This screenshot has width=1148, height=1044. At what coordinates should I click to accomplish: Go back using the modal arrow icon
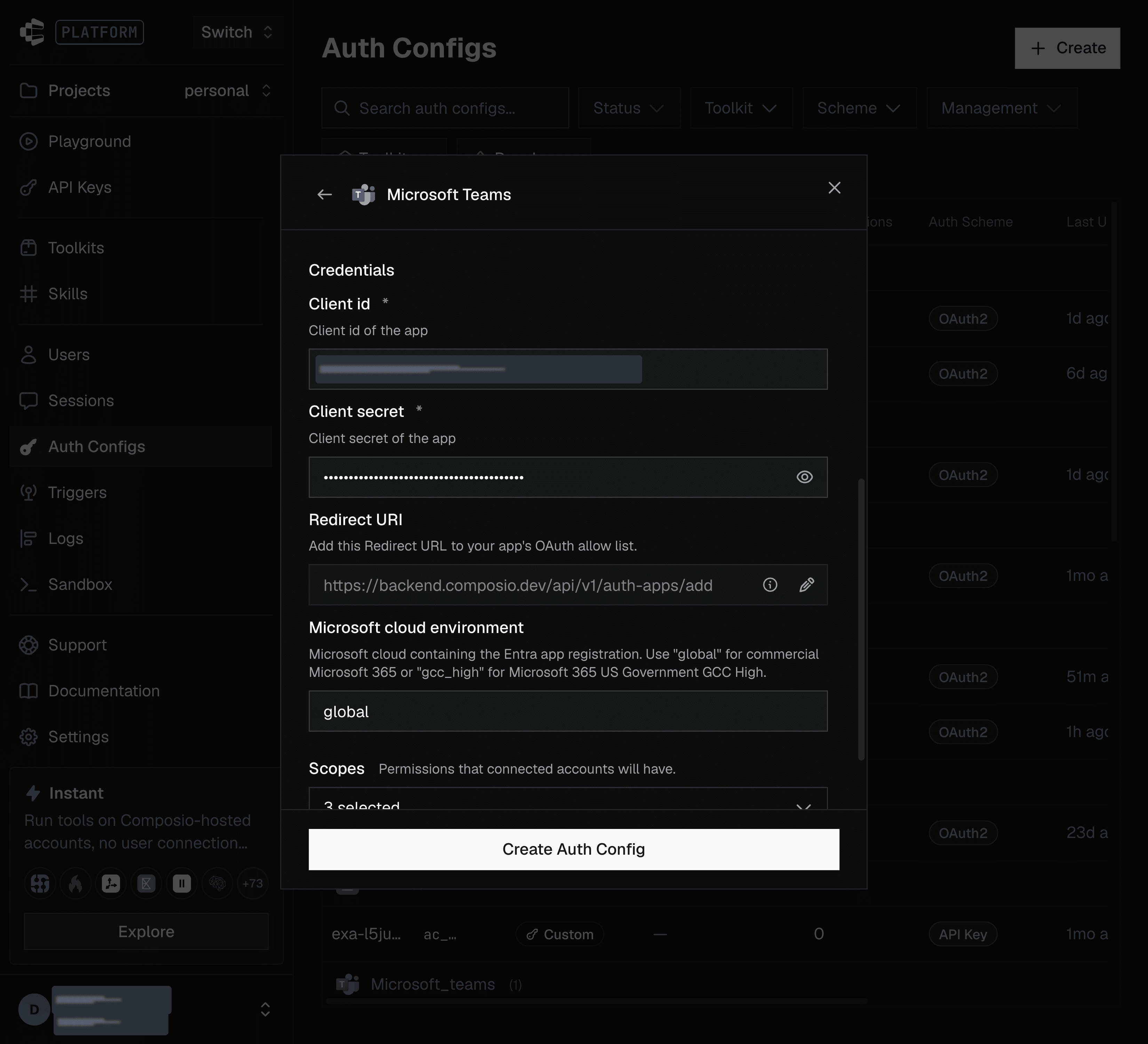[x=325, y=195]
